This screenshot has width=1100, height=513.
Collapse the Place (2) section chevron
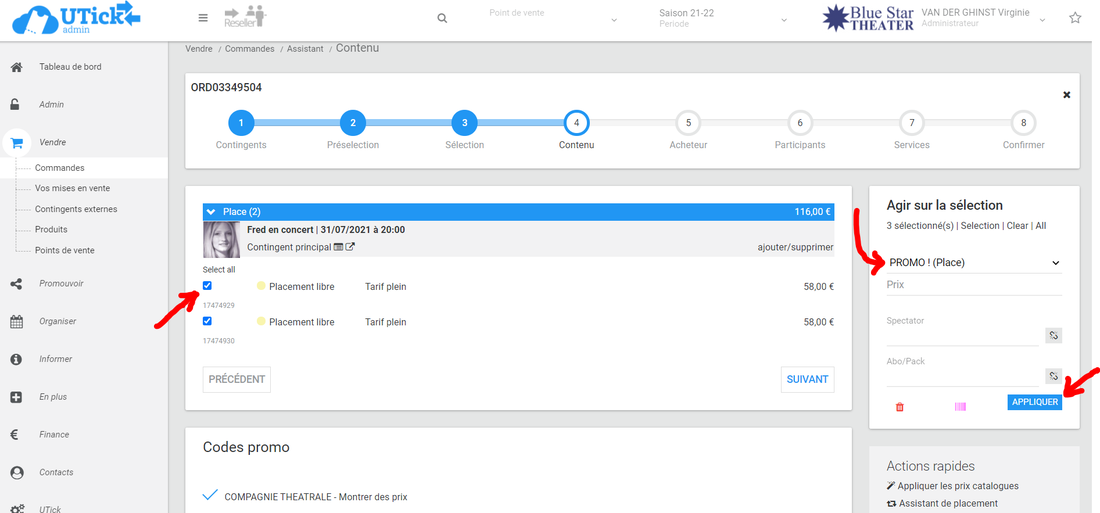point(211,212)
